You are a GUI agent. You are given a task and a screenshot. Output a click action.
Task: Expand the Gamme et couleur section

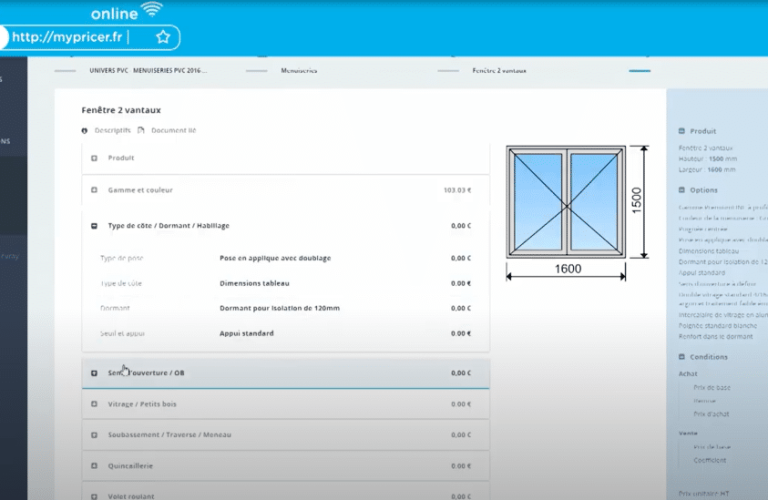click(94, 190)
